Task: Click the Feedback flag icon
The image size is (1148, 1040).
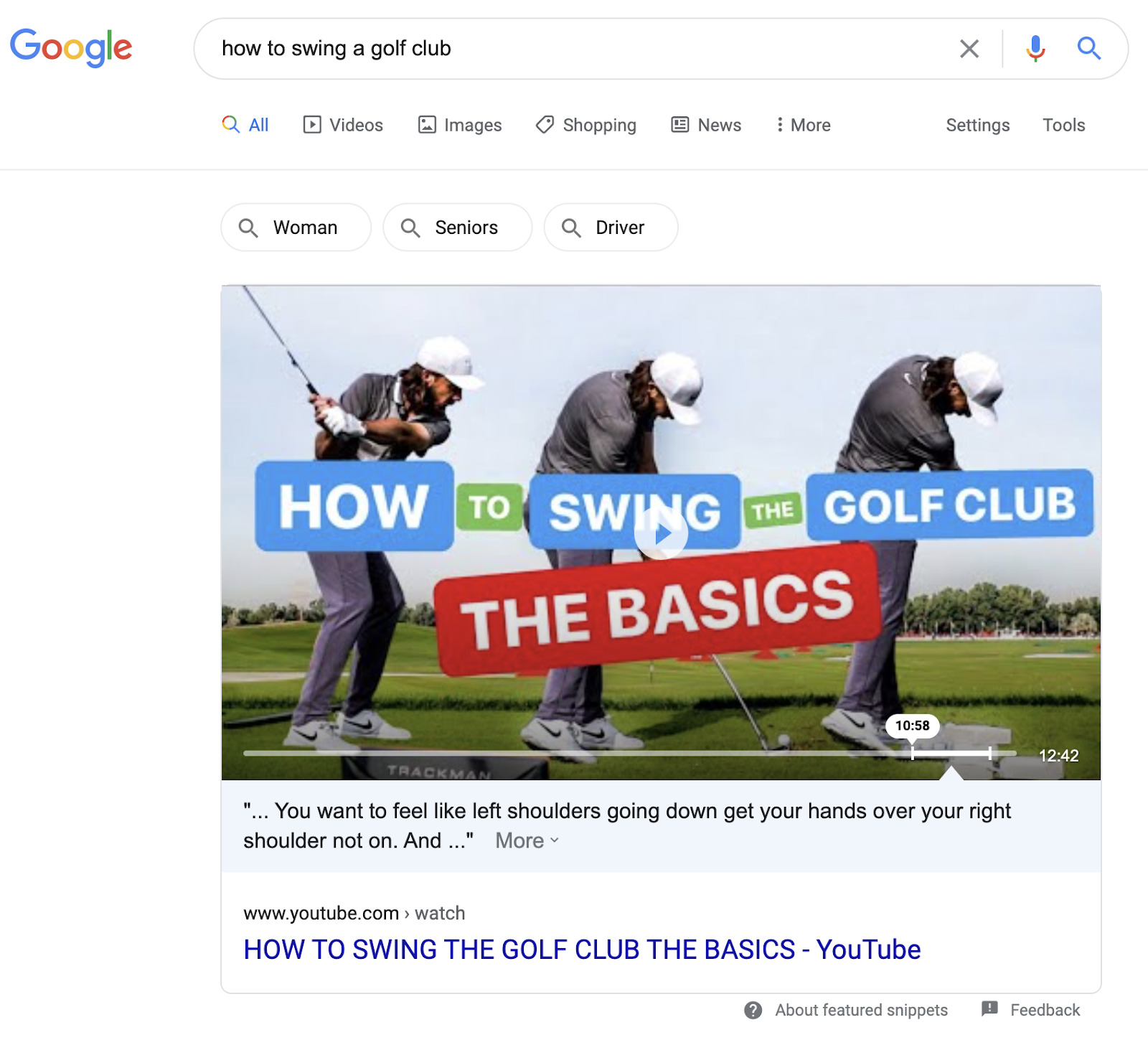Action: point(989,1009)
